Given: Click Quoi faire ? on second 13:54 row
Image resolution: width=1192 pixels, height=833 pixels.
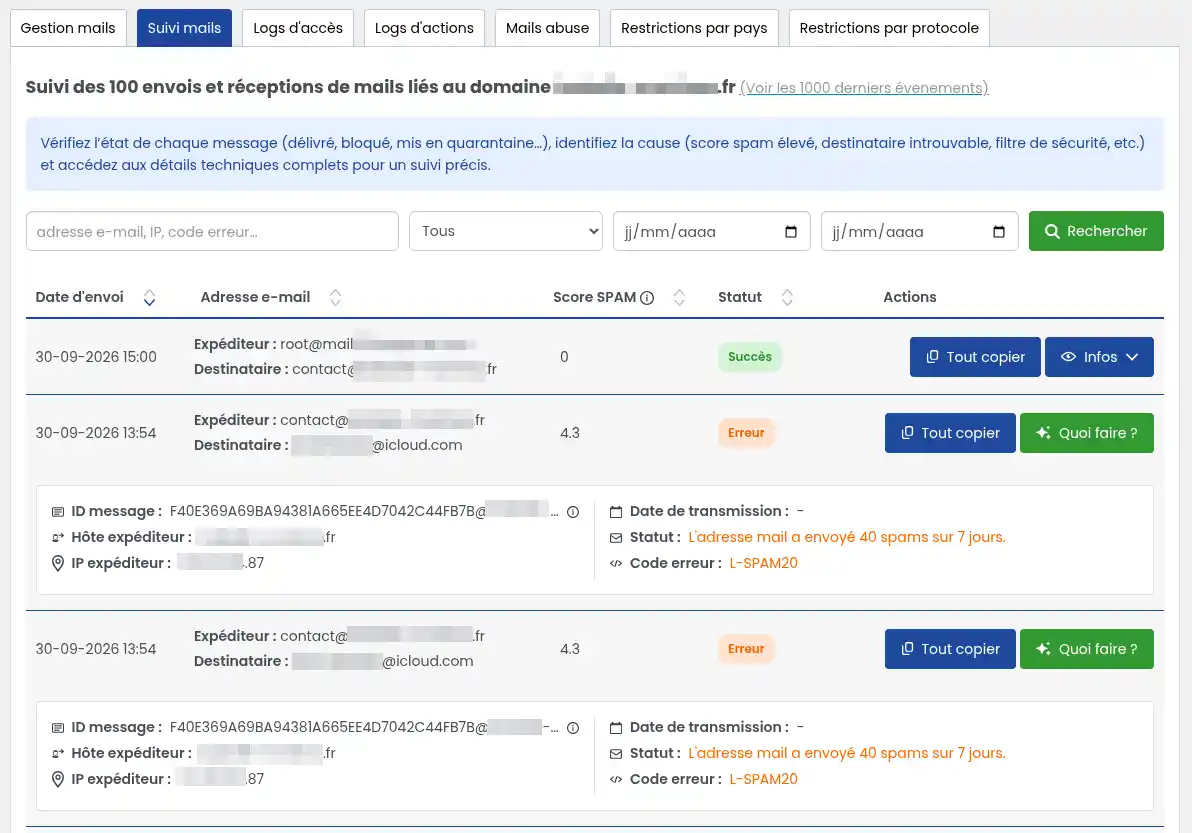Looking at the screenshot, I should [x=1087, y=649].
